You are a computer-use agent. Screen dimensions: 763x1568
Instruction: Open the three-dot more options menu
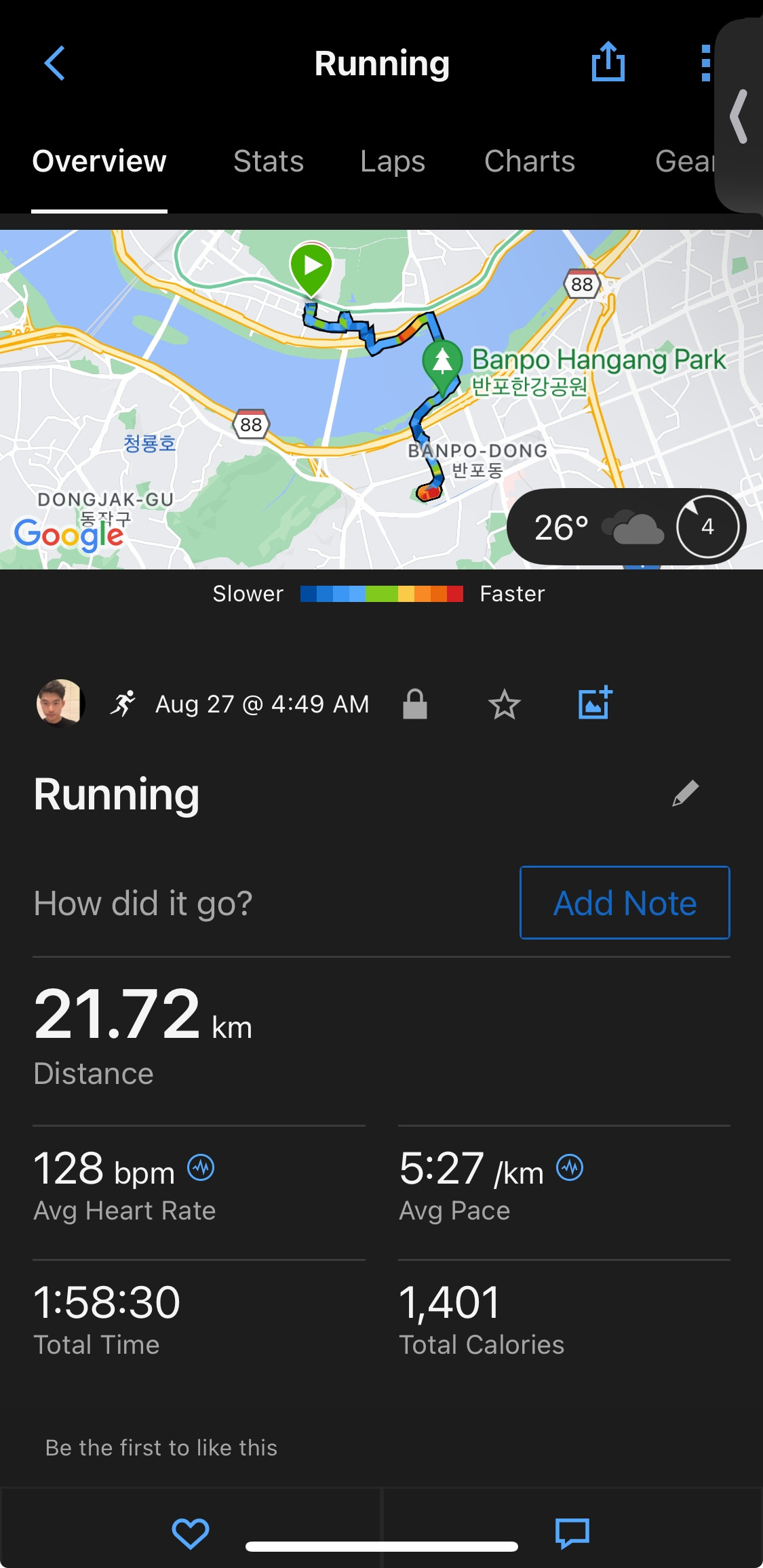point(706,63)
